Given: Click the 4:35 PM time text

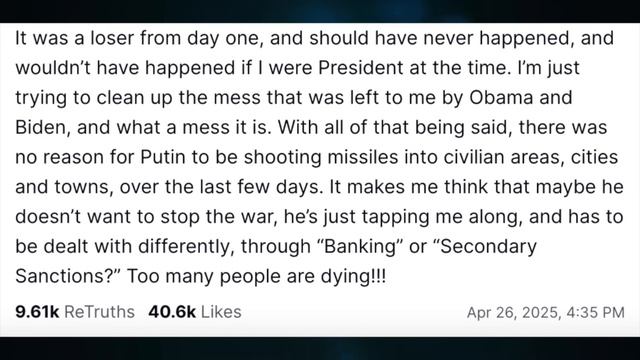Looking at the screenshot, I should [x=596, y=313].
